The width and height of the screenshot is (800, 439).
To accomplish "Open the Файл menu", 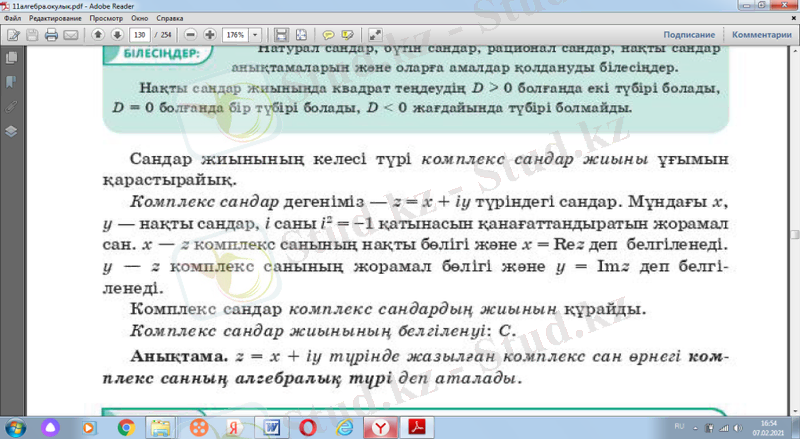I will [x=12, y=18].
